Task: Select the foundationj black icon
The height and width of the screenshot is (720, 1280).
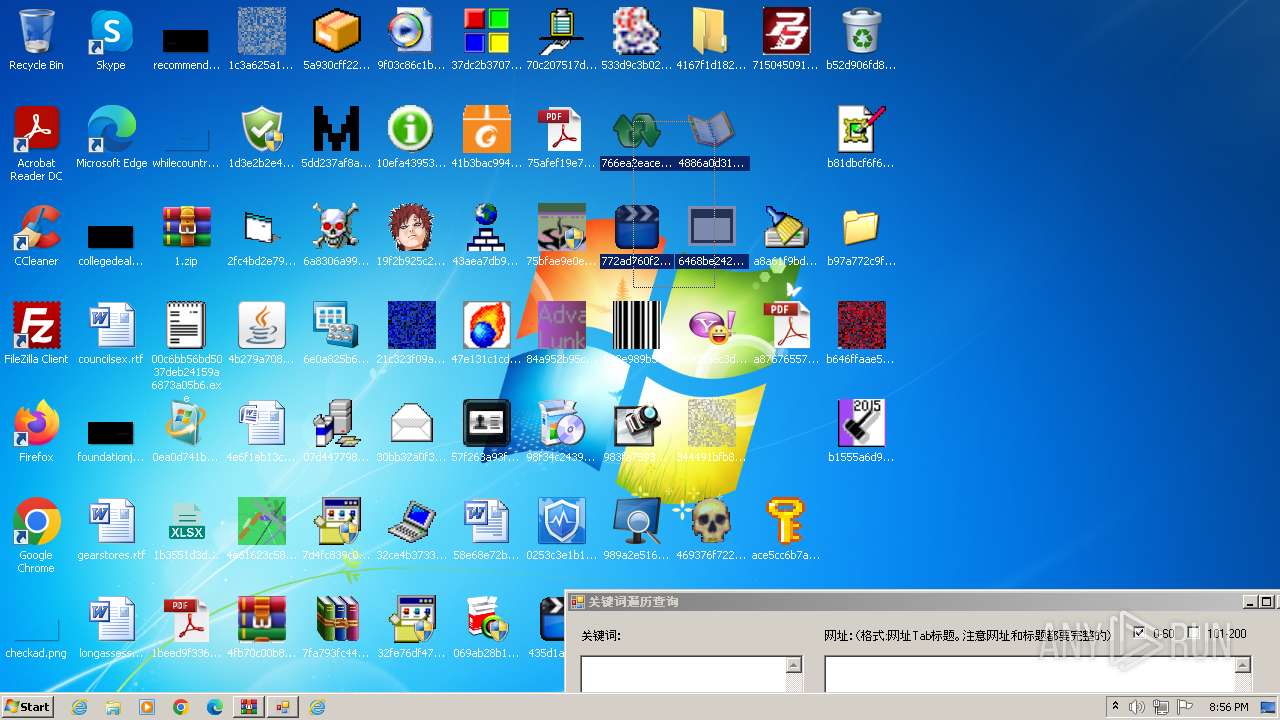Action: [x=111, y=432]
